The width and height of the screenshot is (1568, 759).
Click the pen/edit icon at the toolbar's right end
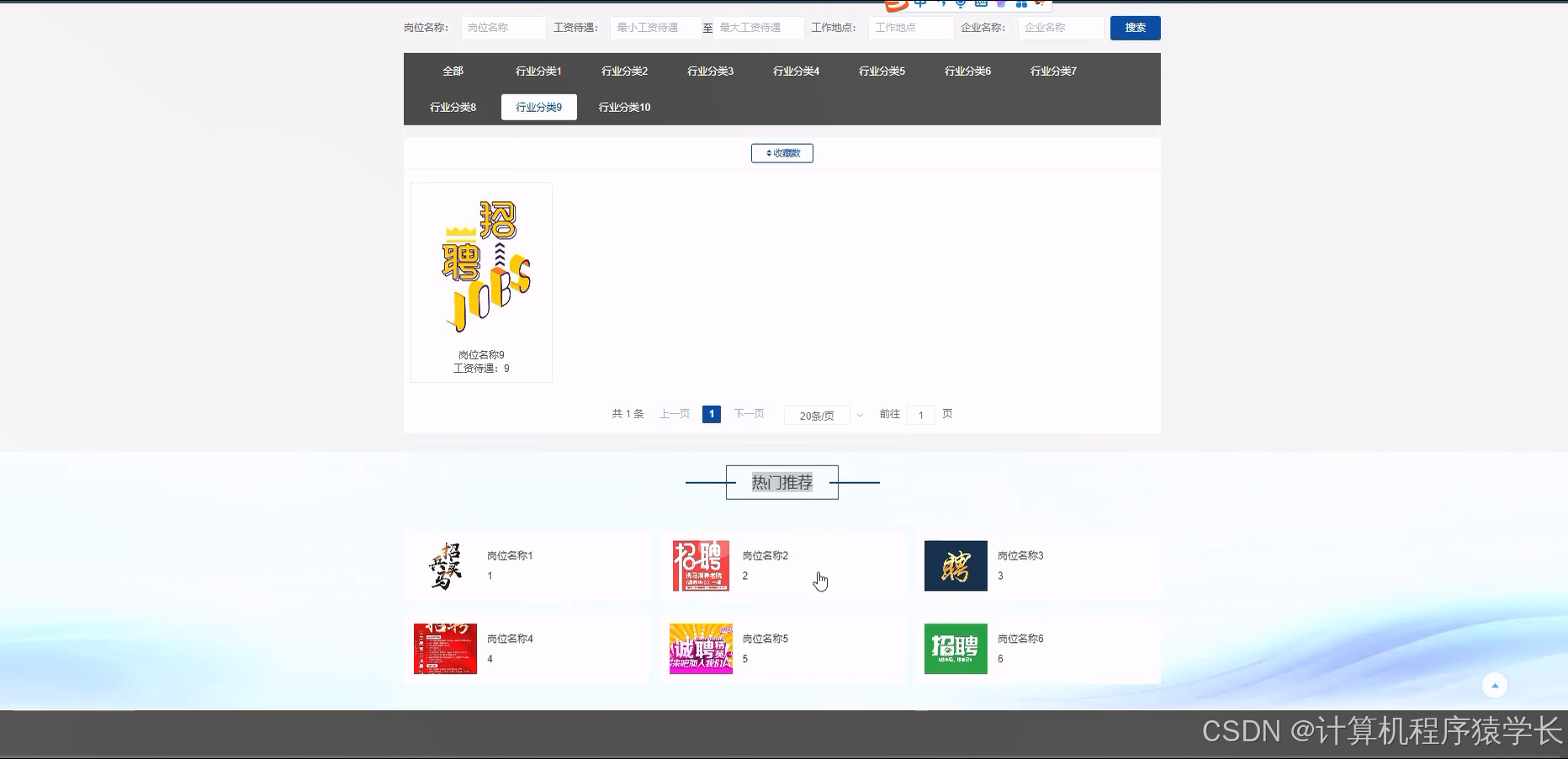1041,3
